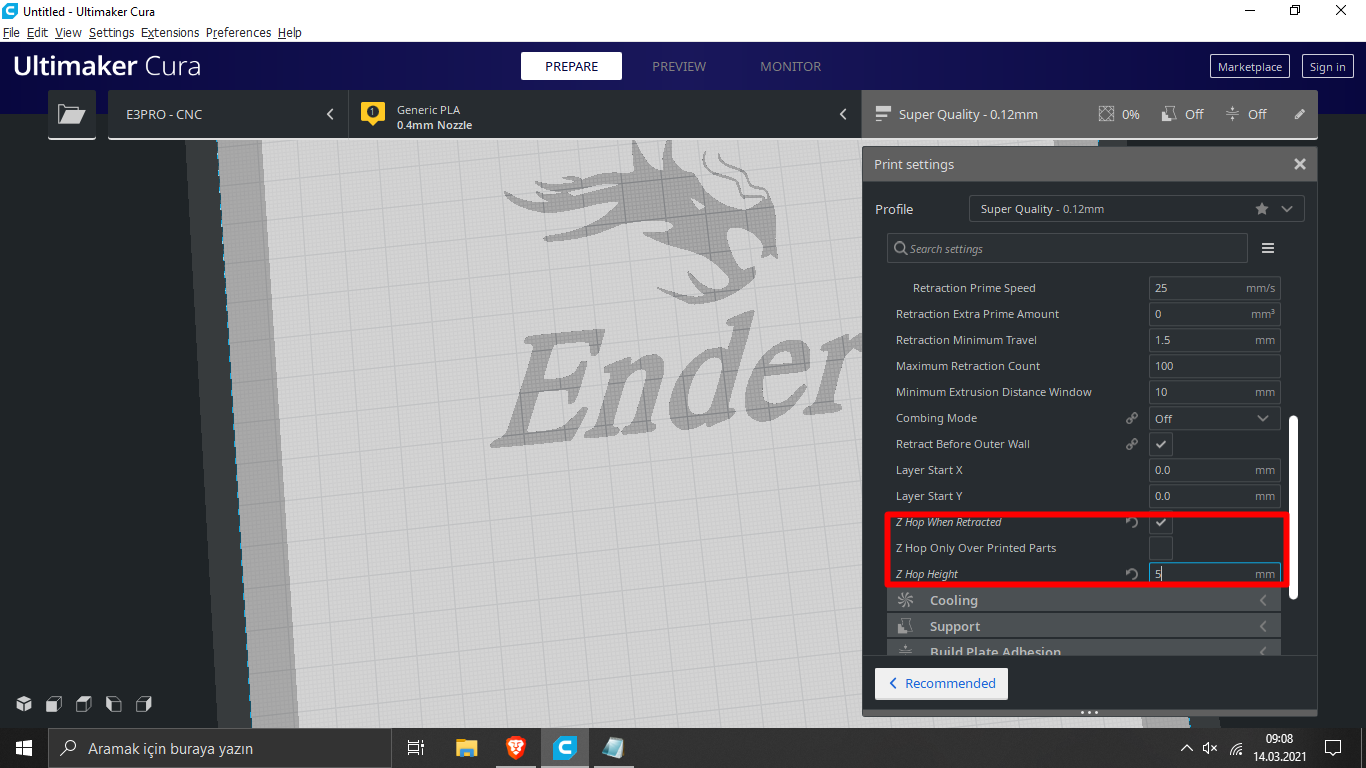Select the top view cube icon
Image resolution: width=1366 pixels, height=768 pixels.
tap(84, 704)
